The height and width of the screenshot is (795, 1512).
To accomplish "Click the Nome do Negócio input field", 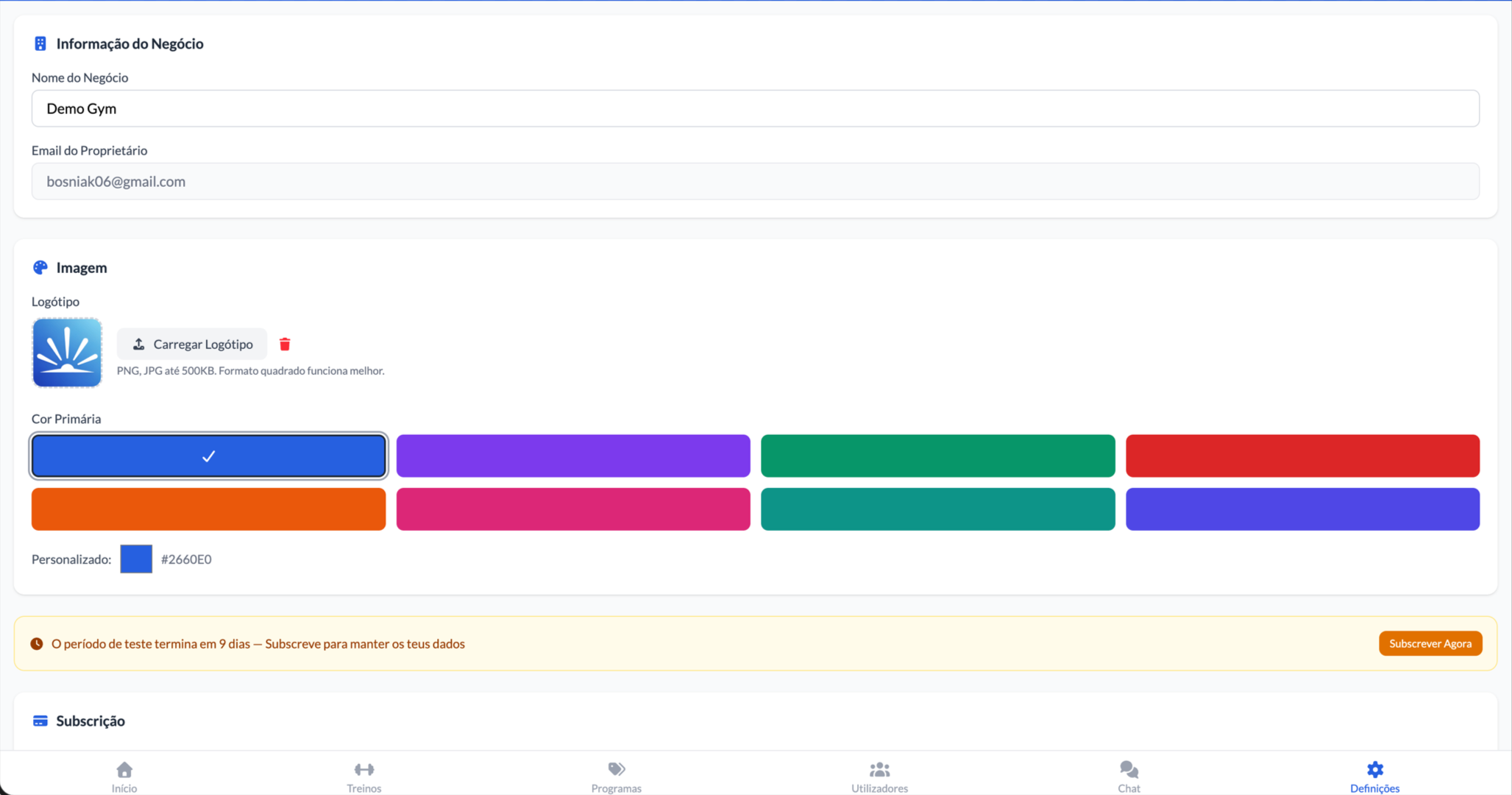I will coord(755,108).
